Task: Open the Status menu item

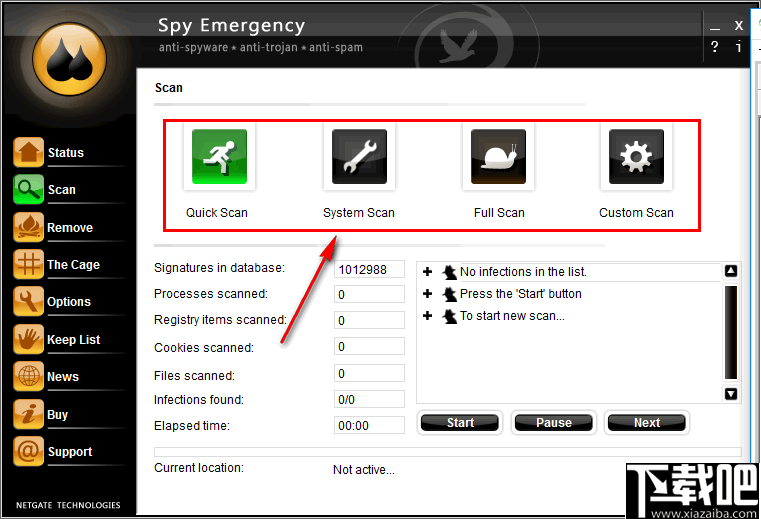Action: tap(66, 152)
